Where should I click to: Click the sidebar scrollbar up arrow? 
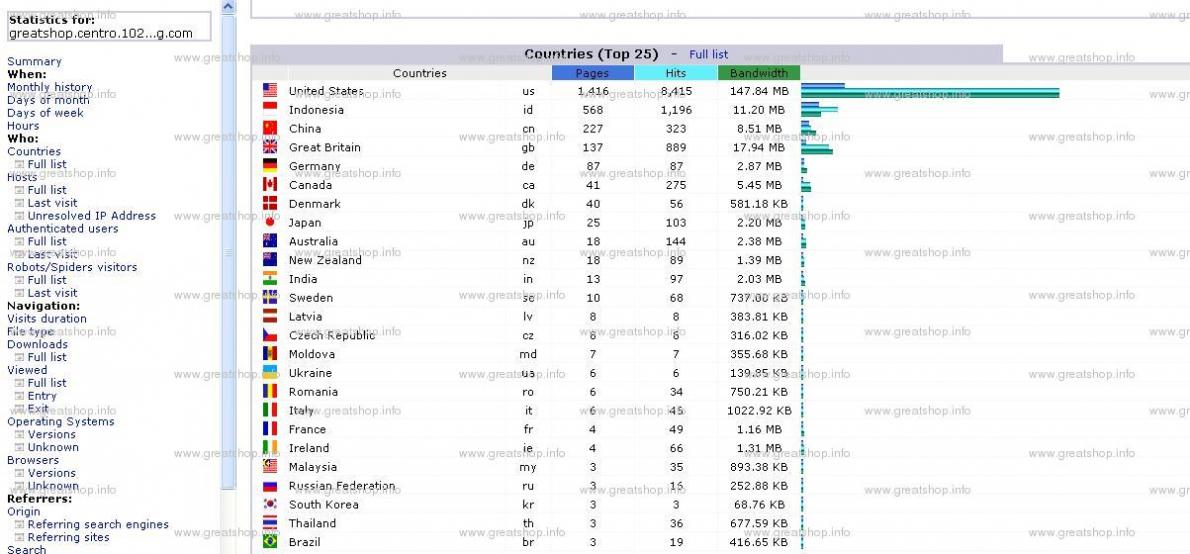tap(228, 7)
